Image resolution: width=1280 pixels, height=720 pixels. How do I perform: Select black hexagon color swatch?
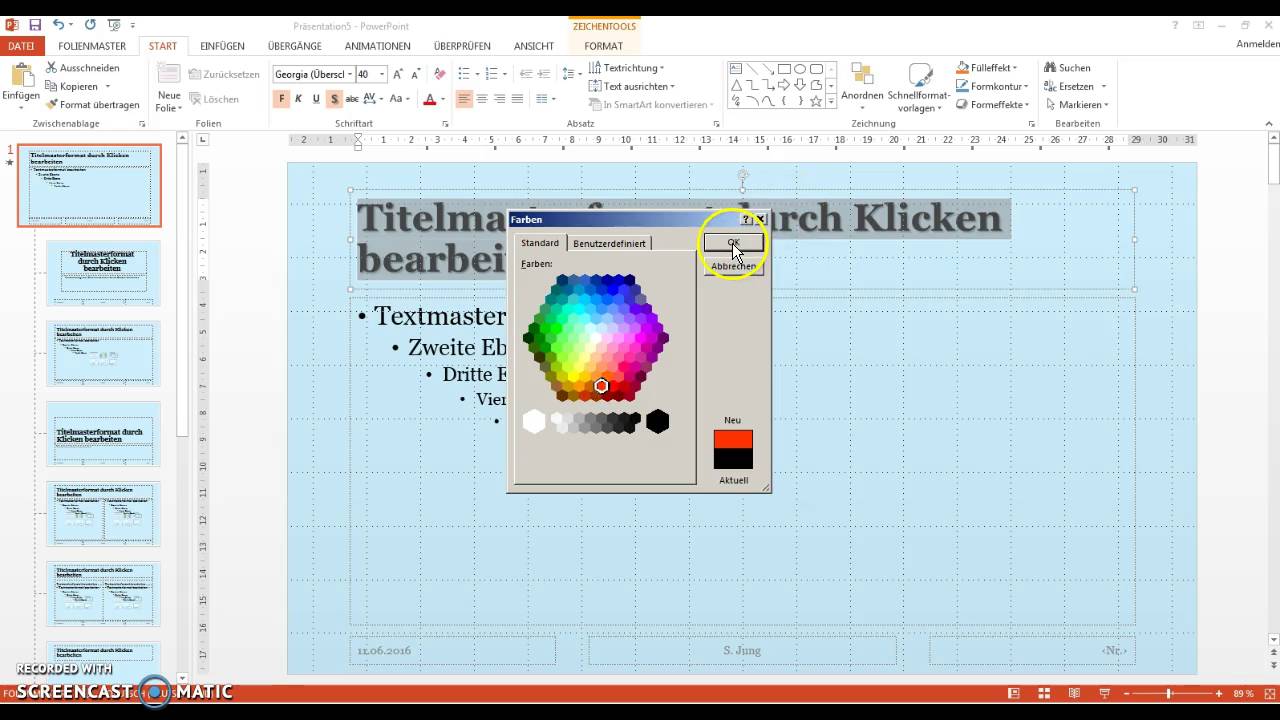[657, 422]
